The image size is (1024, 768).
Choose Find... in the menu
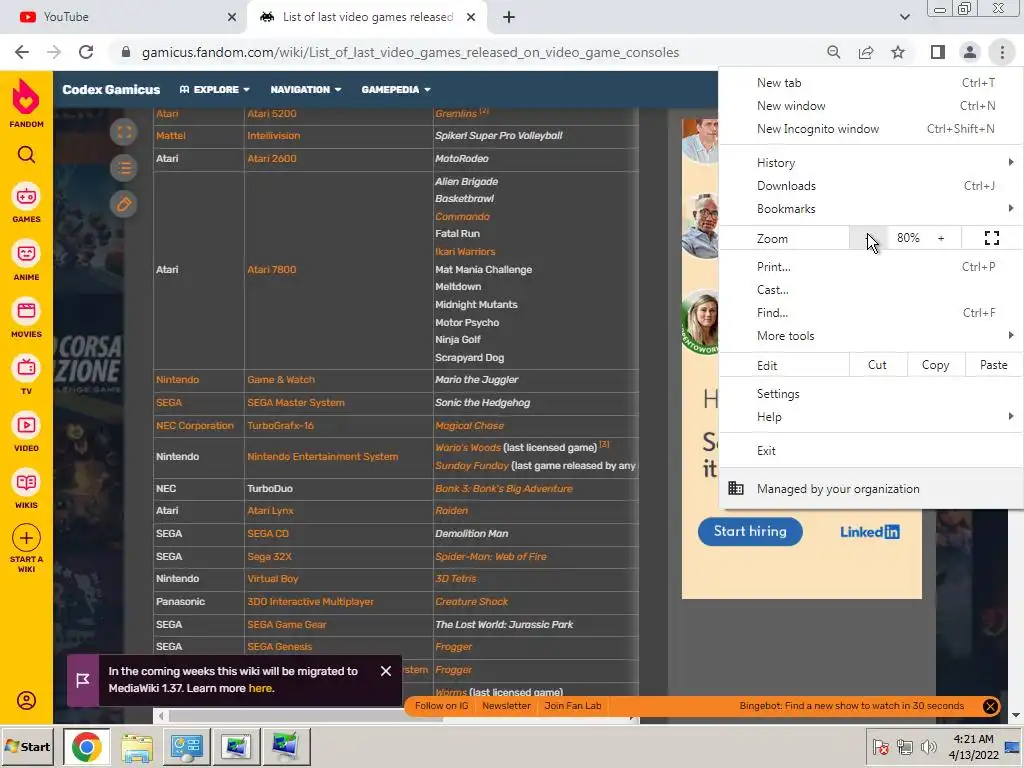tap(871, 313)
